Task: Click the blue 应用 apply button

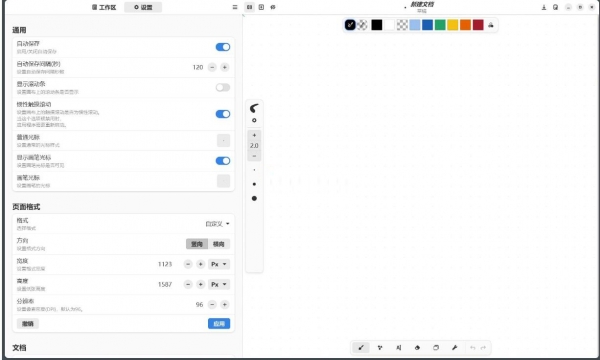Action: (219, 324)
